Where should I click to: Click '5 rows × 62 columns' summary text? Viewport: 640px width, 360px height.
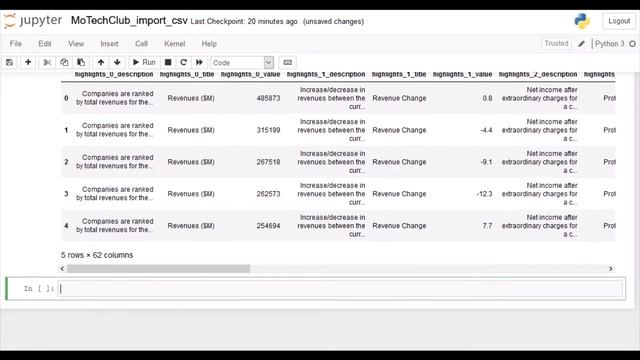pos(97,255)
